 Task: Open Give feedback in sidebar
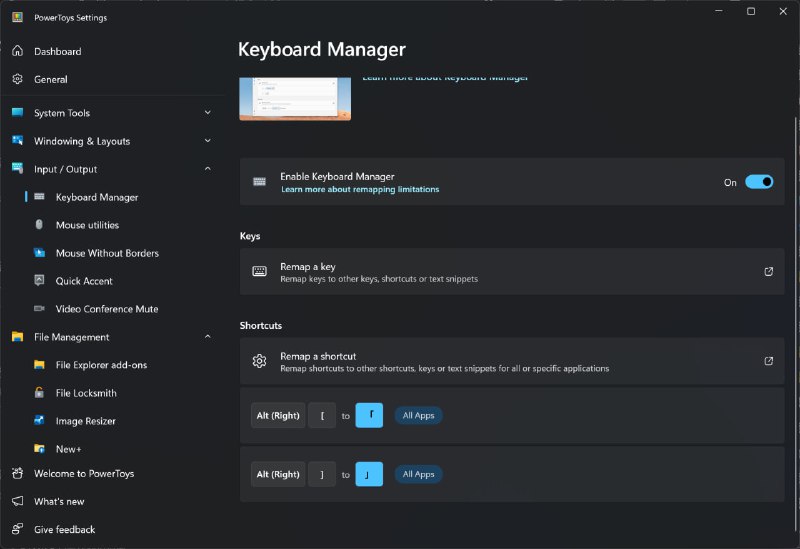tap(64, 529)
